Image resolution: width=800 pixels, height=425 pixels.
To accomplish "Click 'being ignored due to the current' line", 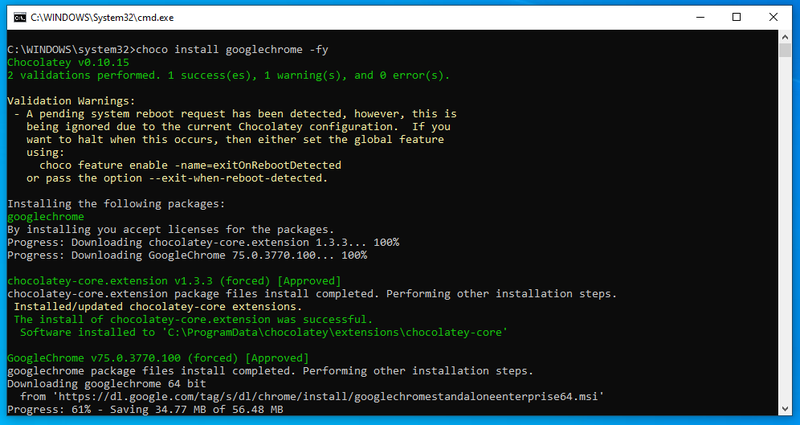I will (238, 127).
